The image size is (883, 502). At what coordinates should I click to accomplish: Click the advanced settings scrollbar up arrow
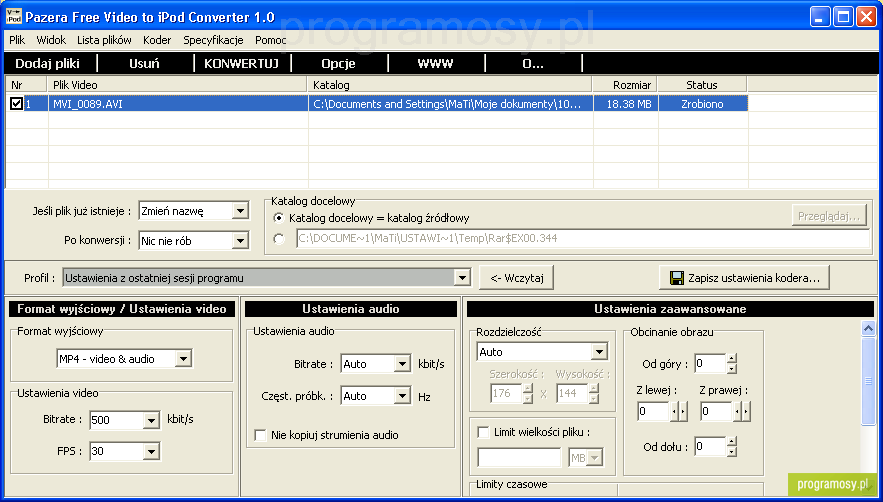869,329
